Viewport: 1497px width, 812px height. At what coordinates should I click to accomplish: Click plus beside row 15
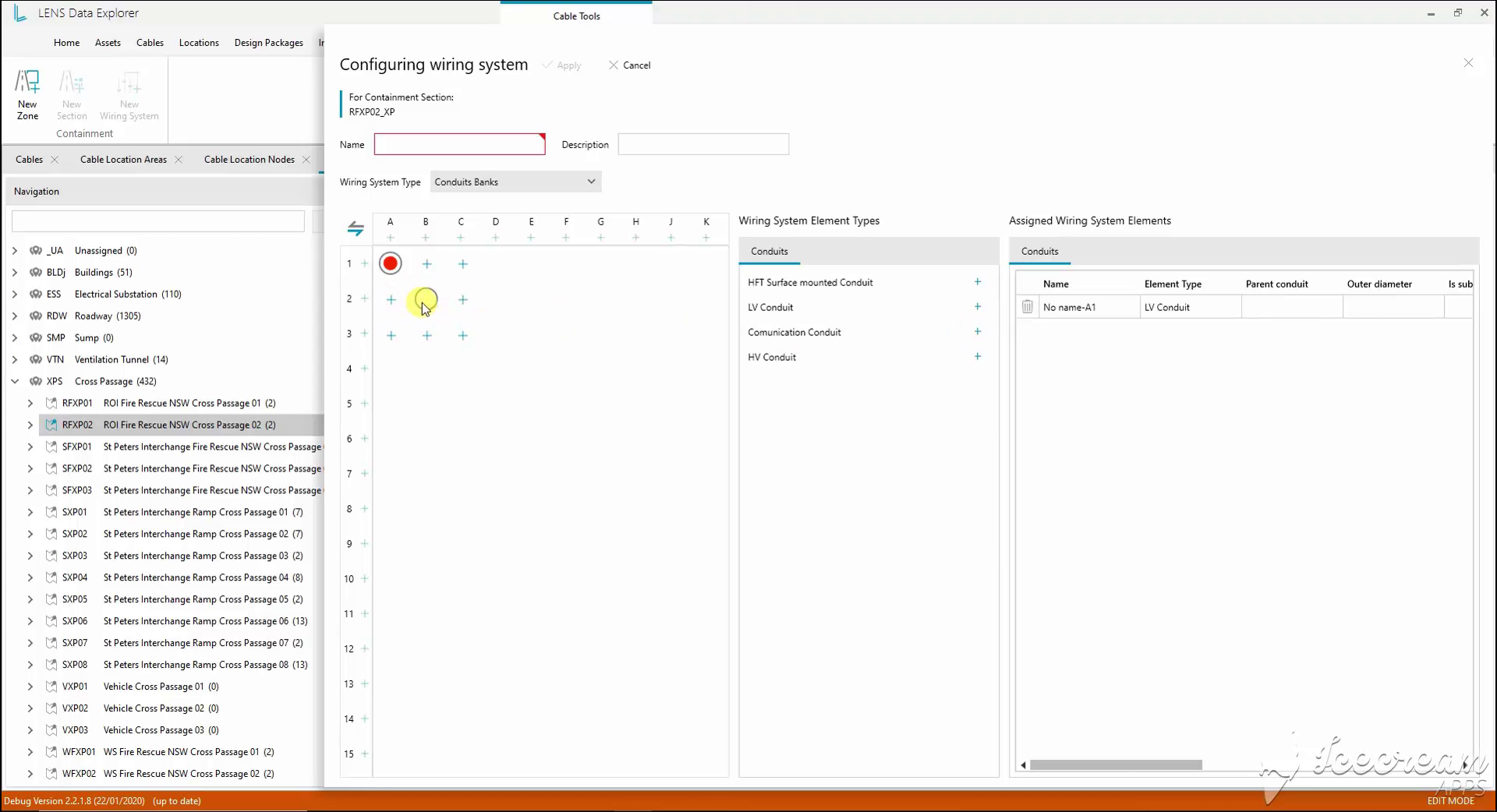pos(364,754)
